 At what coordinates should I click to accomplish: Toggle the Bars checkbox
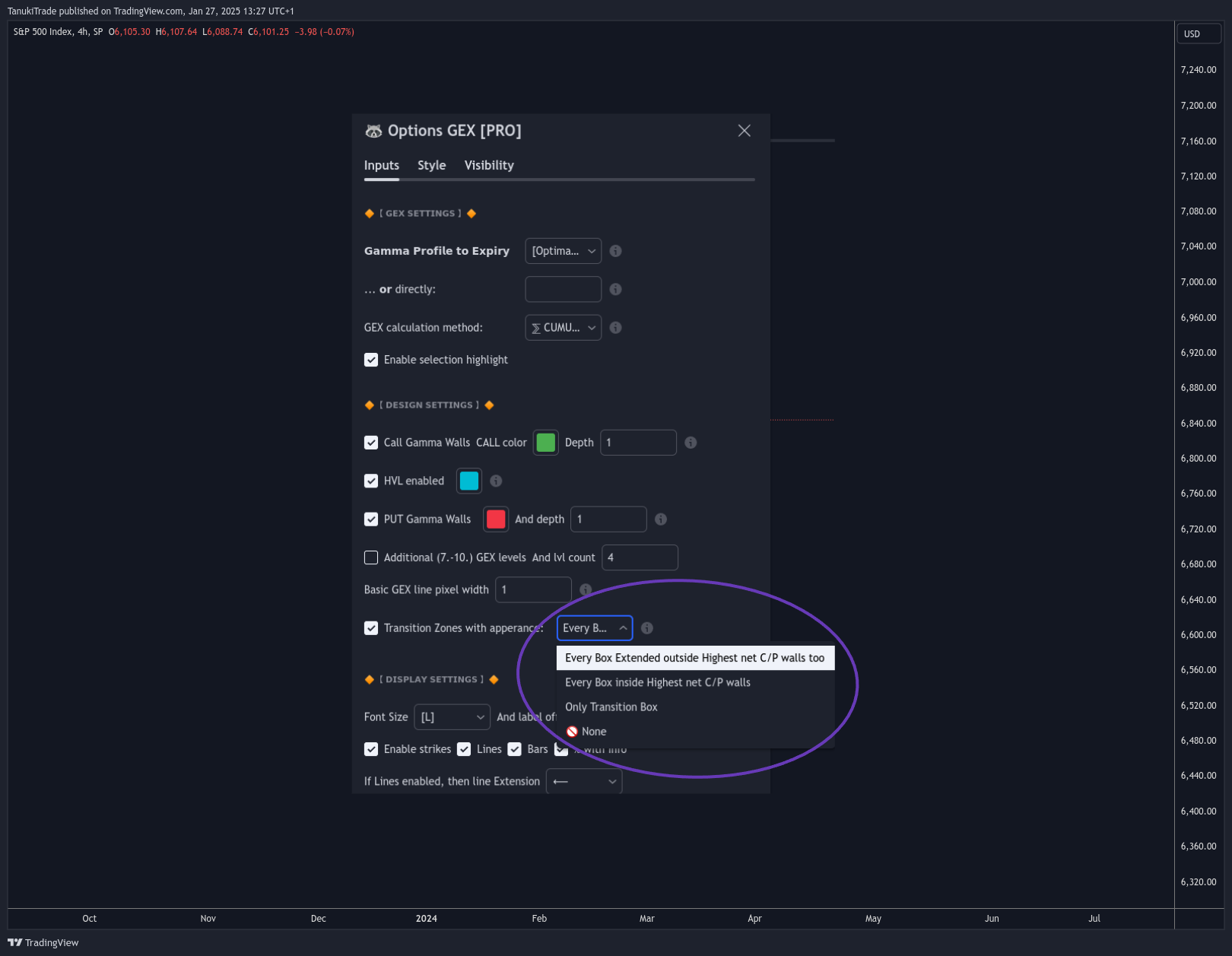[515, 749]
